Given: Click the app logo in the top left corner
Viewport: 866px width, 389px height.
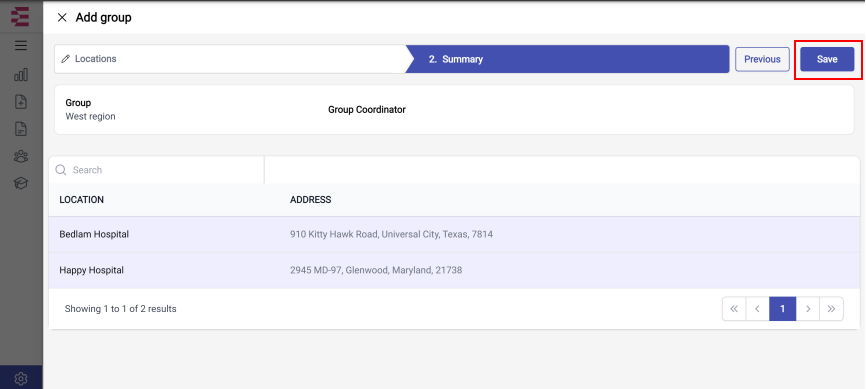Looking at the screenshot, I should [x=20, y=17].
